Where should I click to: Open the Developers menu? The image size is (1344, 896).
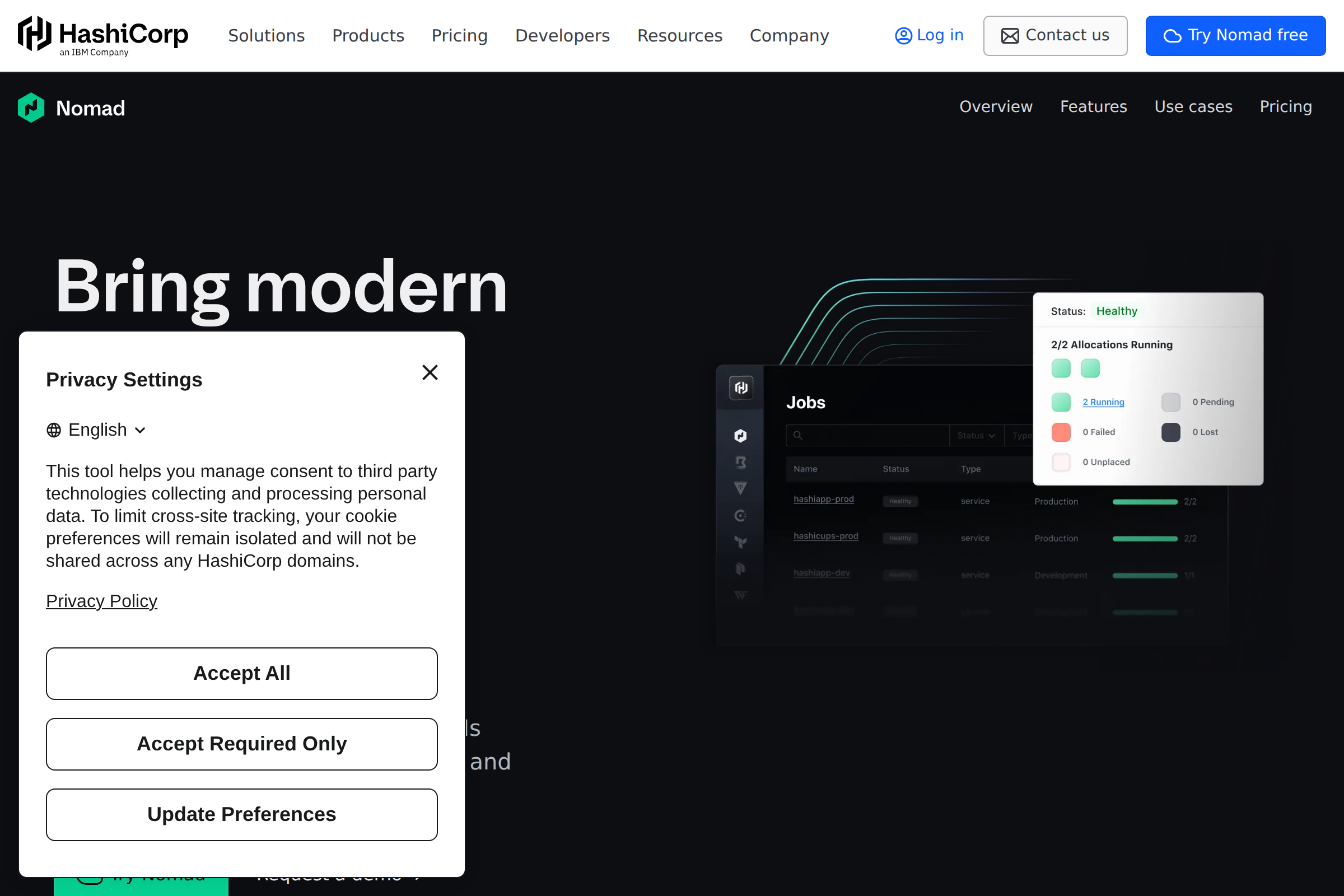(x=562, y=35)
